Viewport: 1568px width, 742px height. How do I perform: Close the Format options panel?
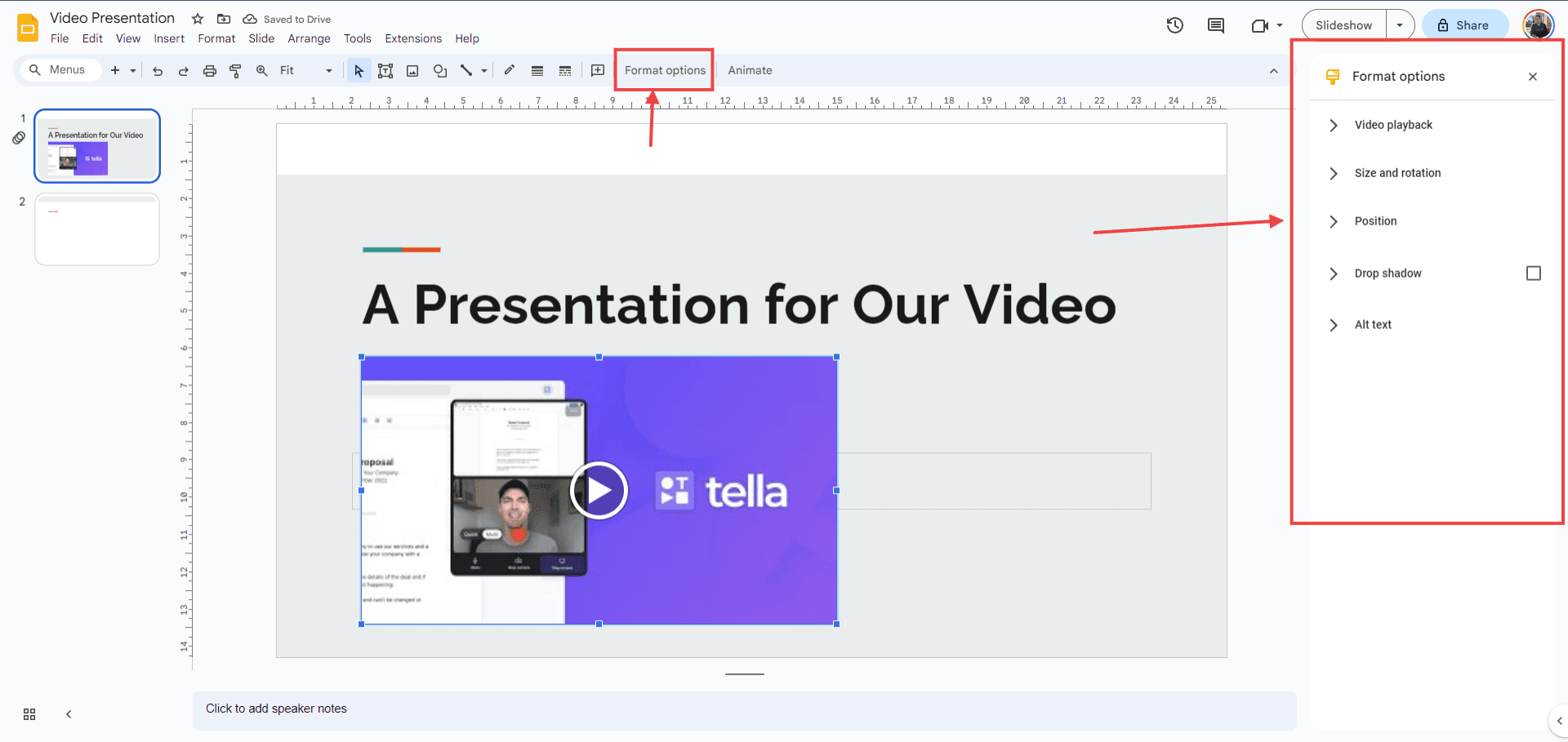[1533, 77]
